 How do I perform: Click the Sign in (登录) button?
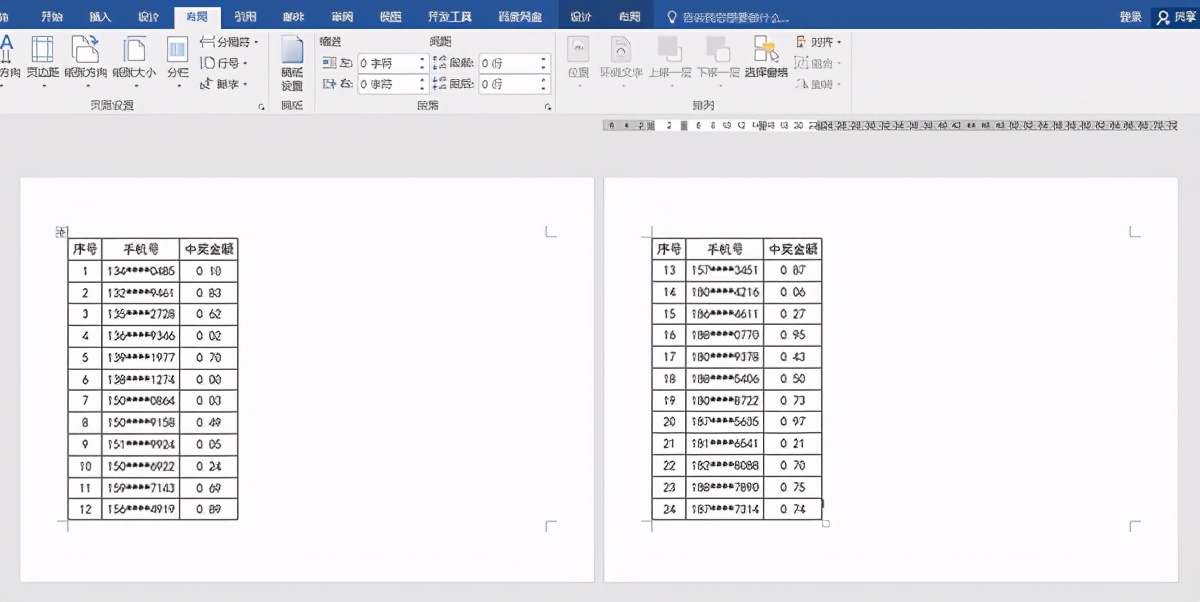coord(1130,17)
